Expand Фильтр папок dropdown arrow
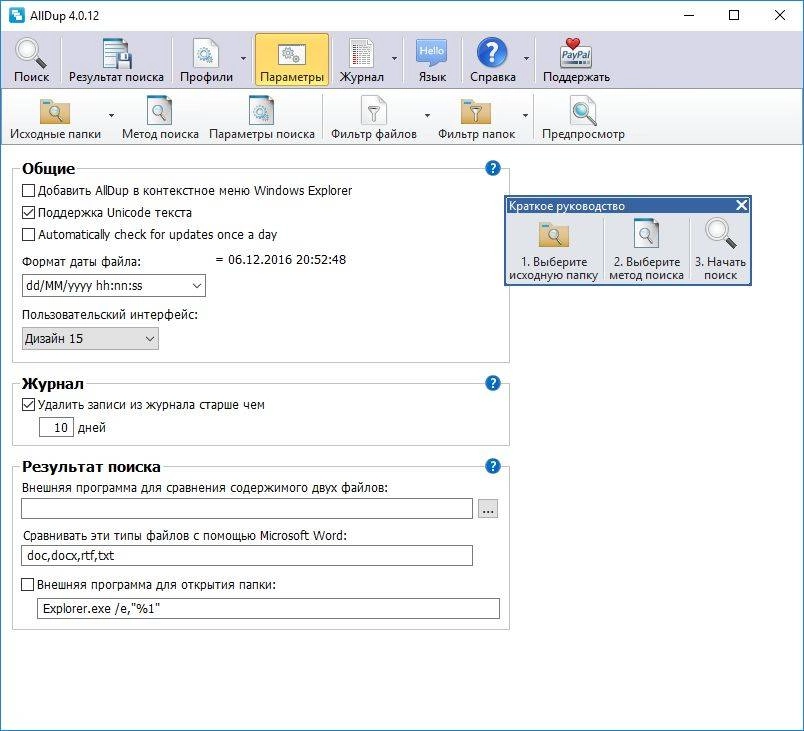The width and height of the screenshot is (804, 731). [525, 116]
